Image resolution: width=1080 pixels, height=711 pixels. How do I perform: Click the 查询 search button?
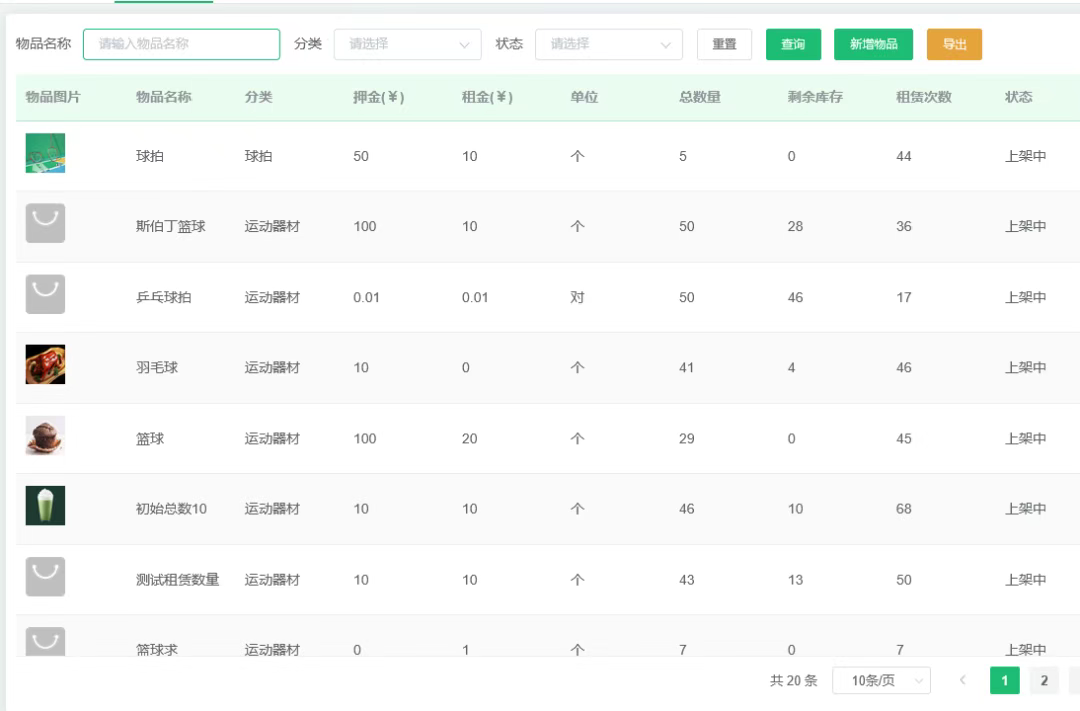tap(793, 44)
